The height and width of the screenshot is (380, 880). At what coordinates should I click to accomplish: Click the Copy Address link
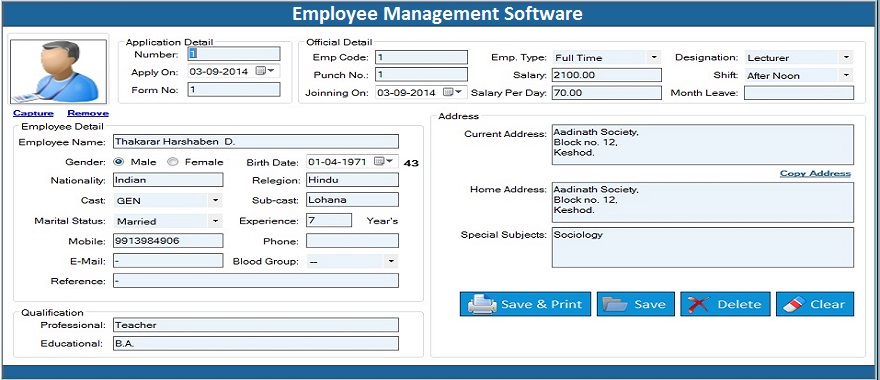coord(815,173)
